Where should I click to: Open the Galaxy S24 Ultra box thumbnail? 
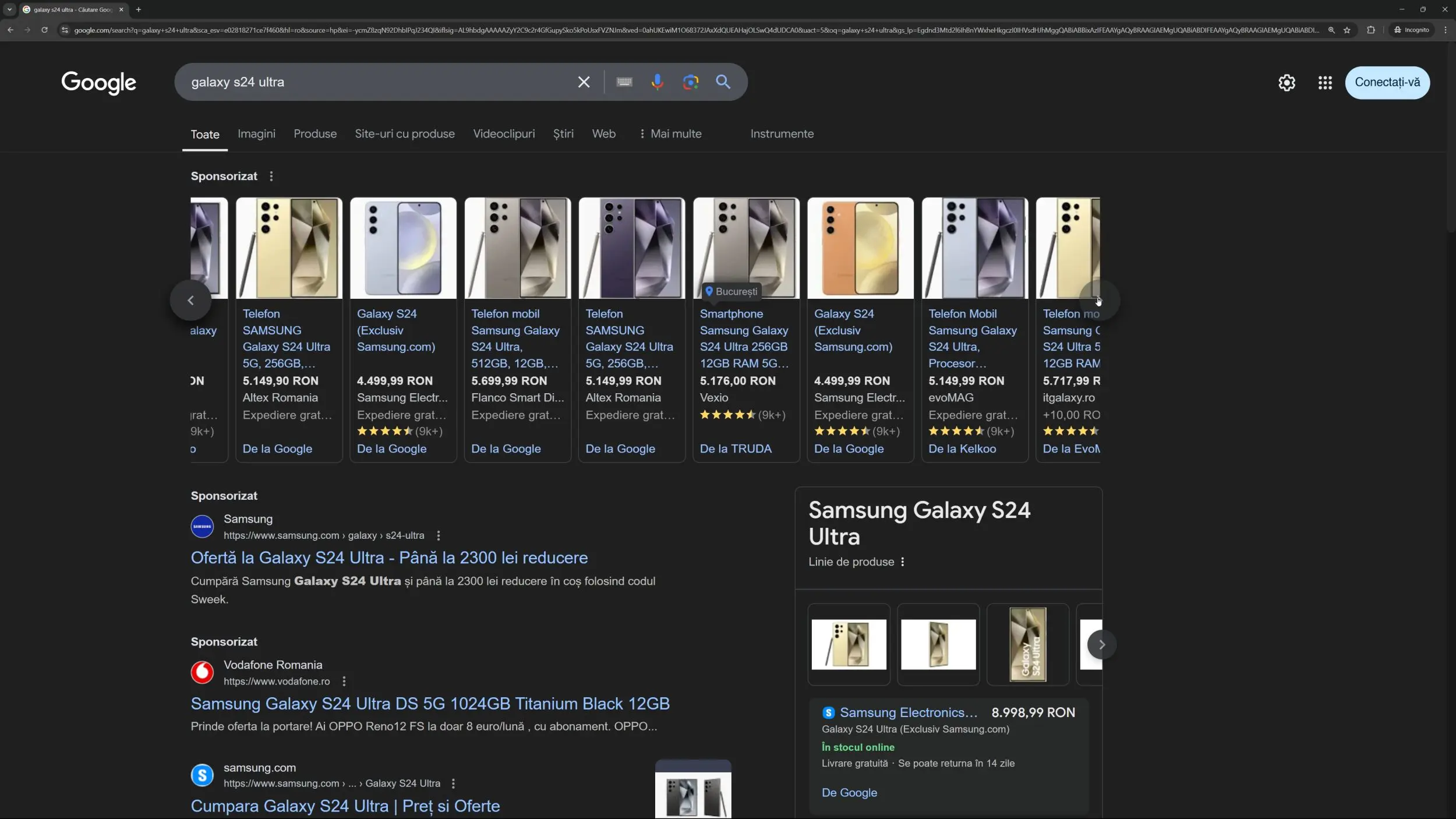point(1027,644)
